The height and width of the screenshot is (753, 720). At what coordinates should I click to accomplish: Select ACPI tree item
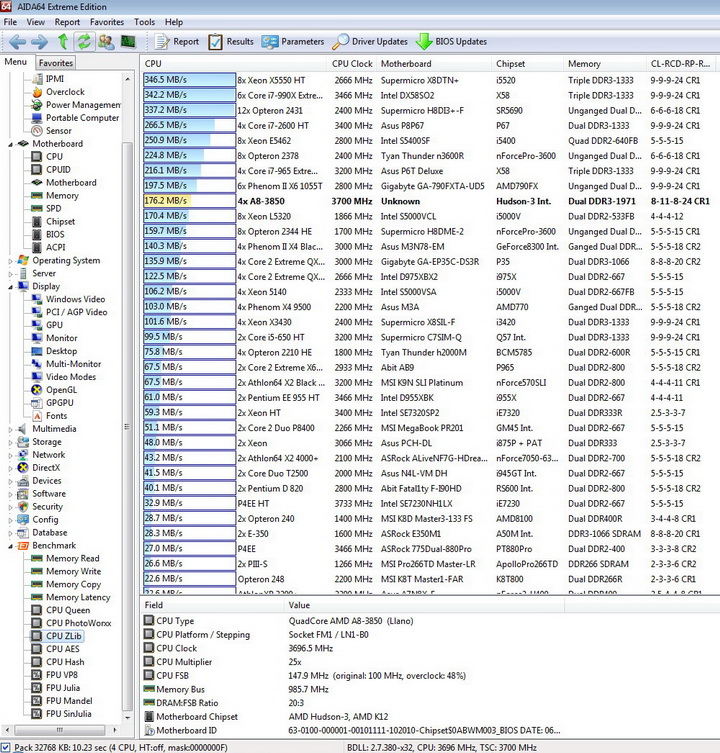click(x=55, y=247)
